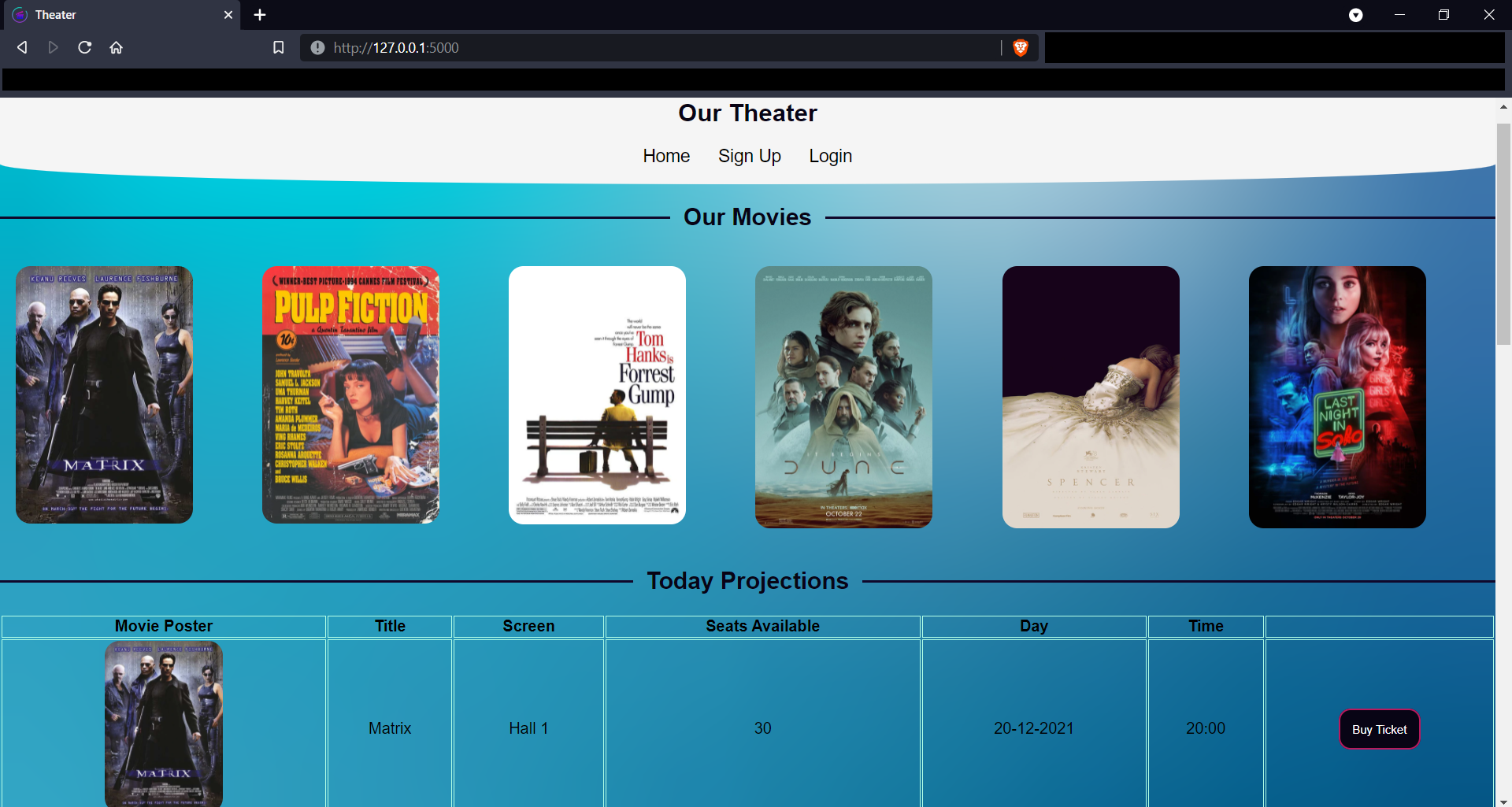This screenshot has height=807, width=1512.
Task: Click the Time column header
Action: pyautogui.click(x=1206, y=626)
